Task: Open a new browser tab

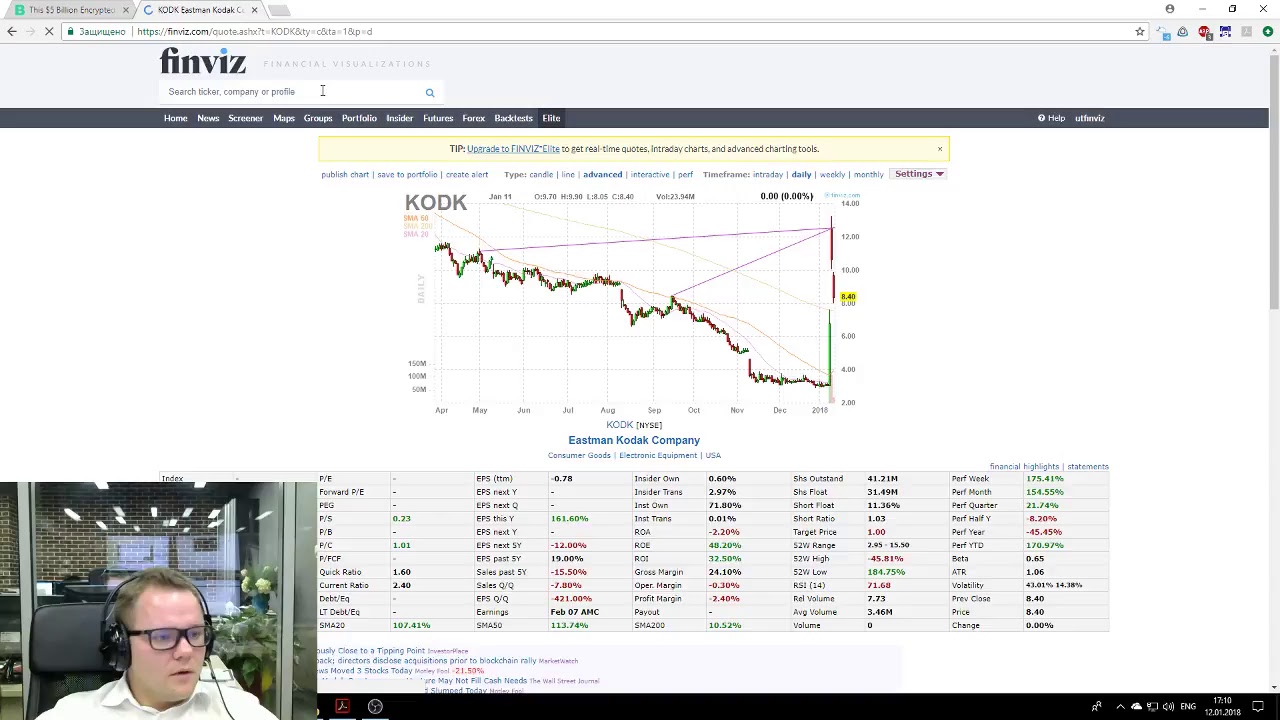Action: tap(280, 10)
